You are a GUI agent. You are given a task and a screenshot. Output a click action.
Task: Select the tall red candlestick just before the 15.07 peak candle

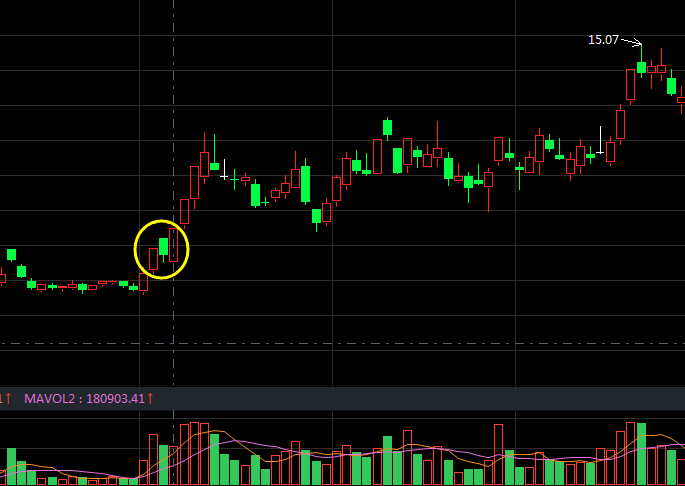tap(630, 87)
